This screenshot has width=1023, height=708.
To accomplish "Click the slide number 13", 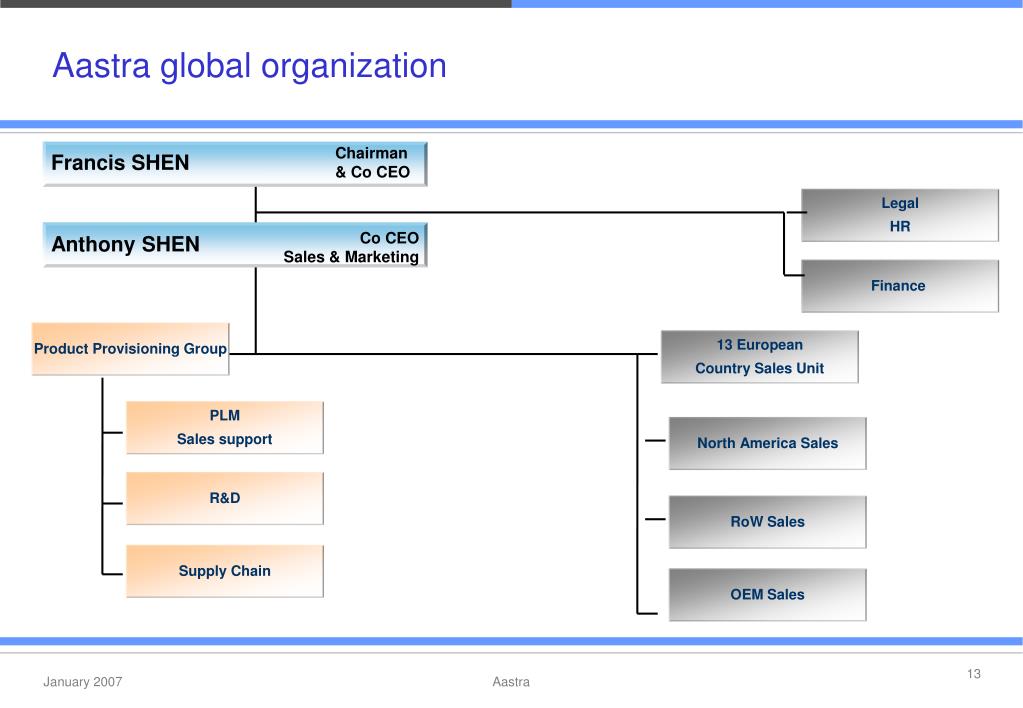I will pyautogui.click(x=974, y=673).
